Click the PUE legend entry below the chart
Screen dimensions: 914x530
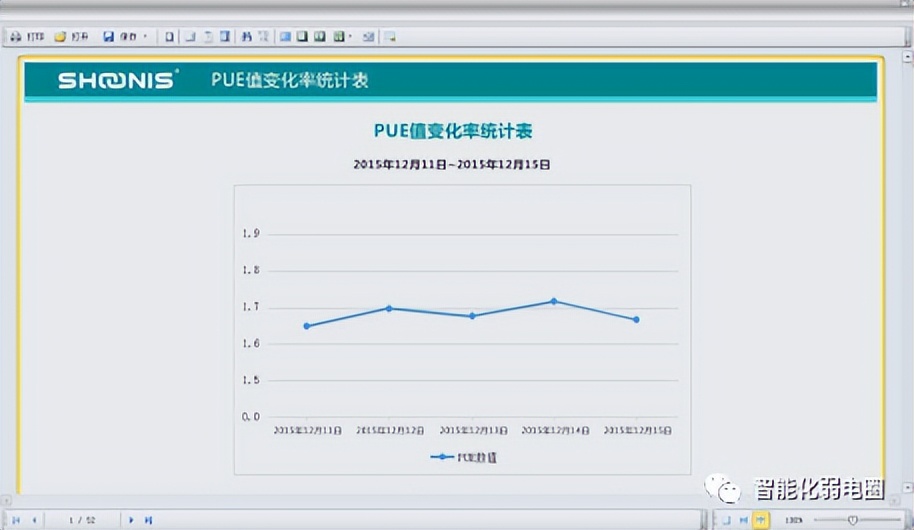463,457
